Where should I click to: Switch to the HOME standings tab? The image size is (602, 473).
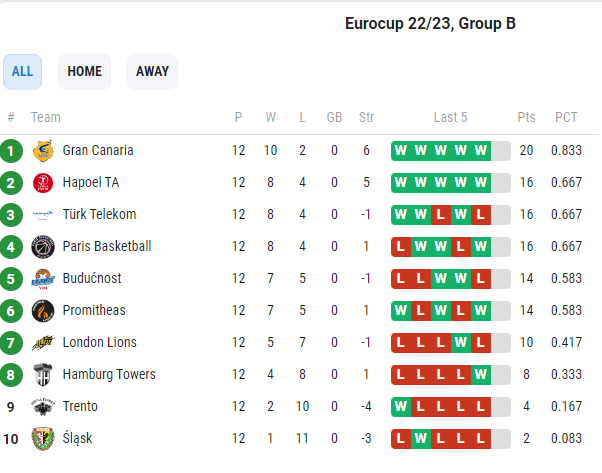click(85, 72)
